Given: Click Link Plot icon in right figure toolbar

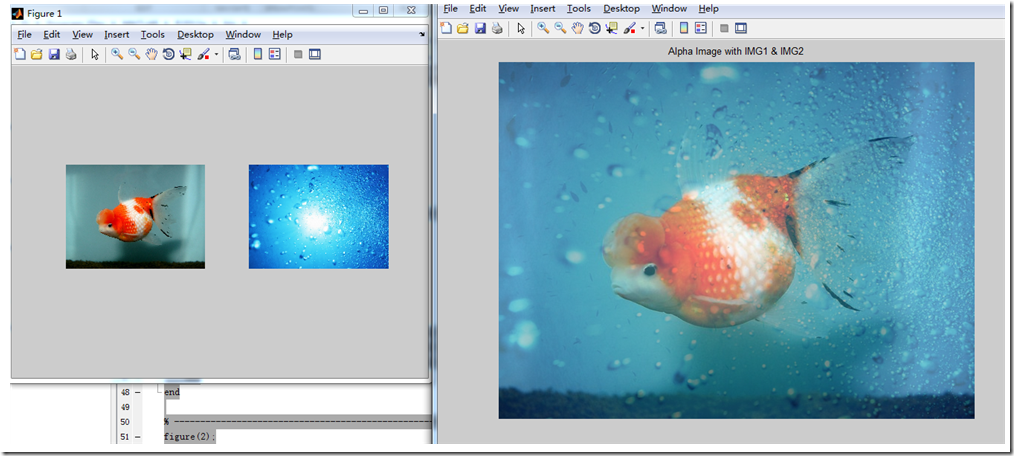Looking at the screenshot, I should [660, 28].
